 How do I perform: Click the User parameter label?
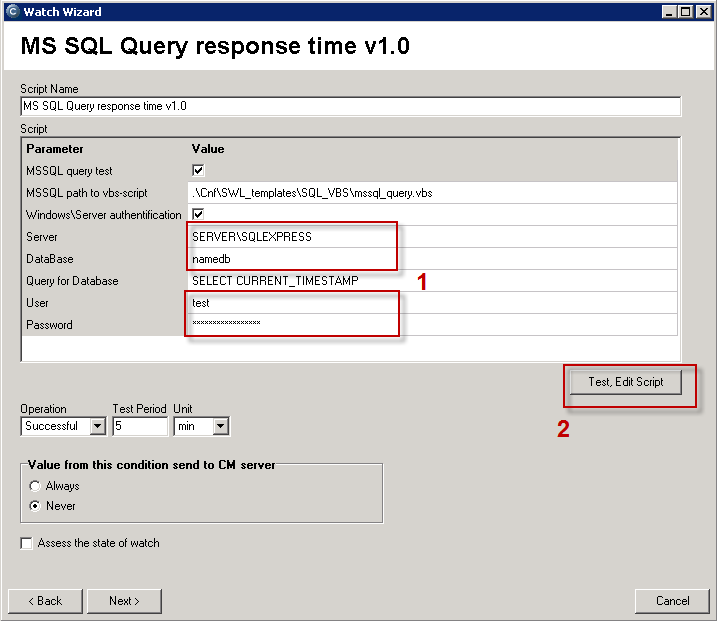(x=37, y=303)
